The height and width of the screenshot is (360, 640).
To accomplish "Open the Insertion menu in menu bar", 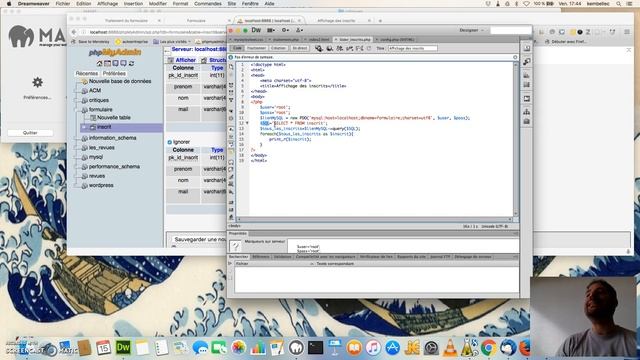I will [x=133, y=4].
